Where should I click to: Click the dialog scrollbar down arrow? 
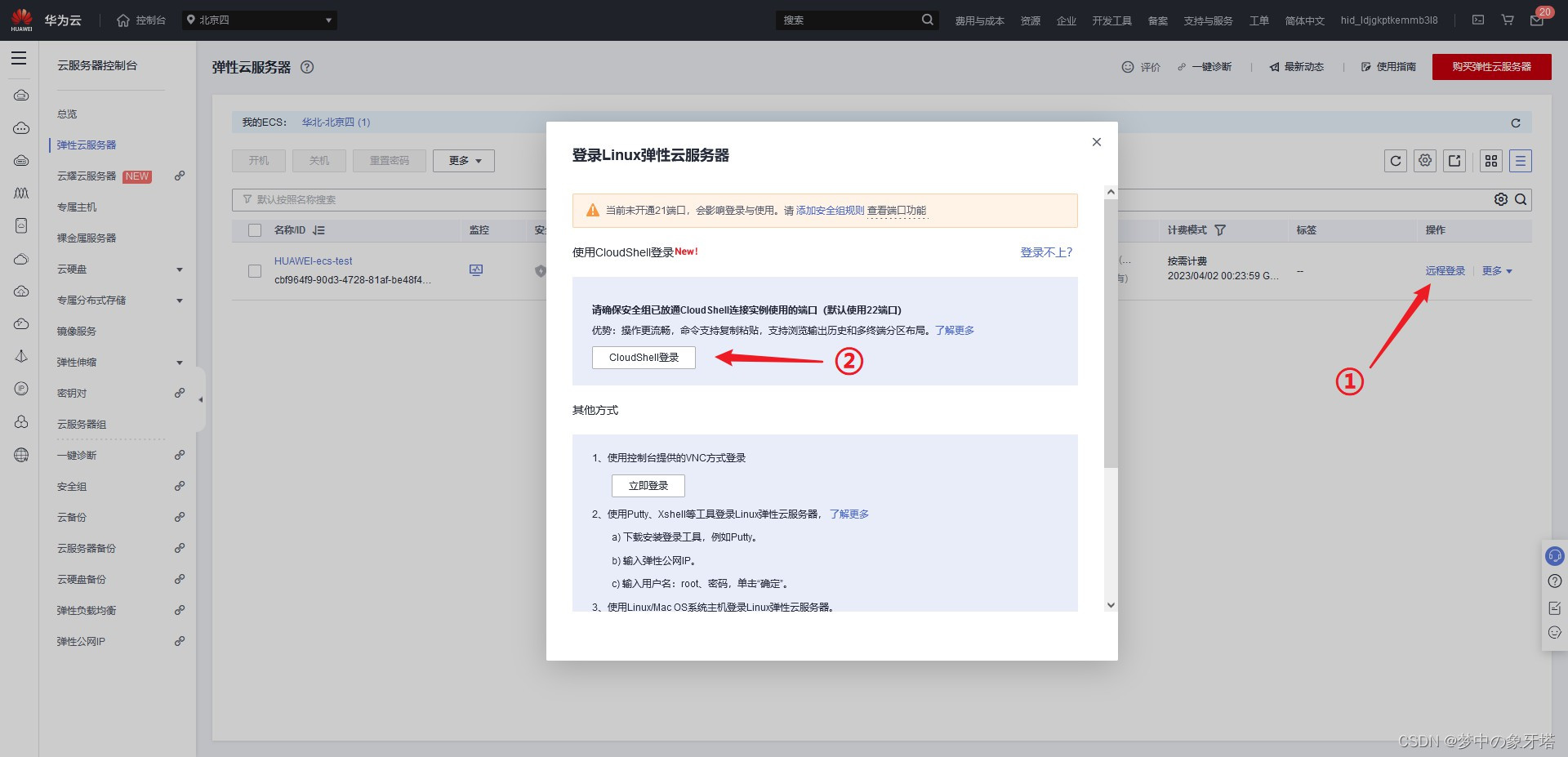pos(1110,605)
